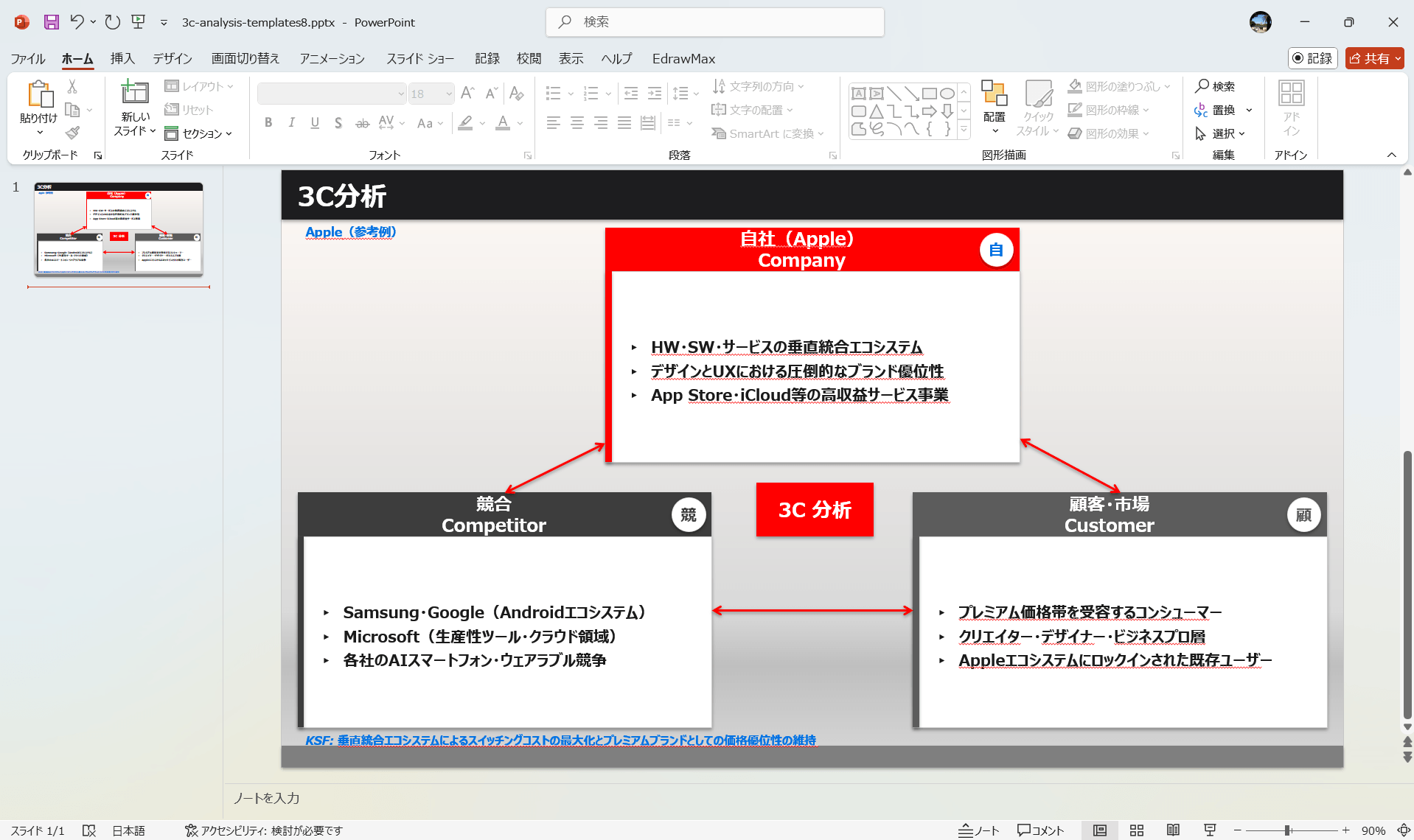1414x840 pixels.
Task: Switch to reading view icon
Action: tap(1173, 830)
